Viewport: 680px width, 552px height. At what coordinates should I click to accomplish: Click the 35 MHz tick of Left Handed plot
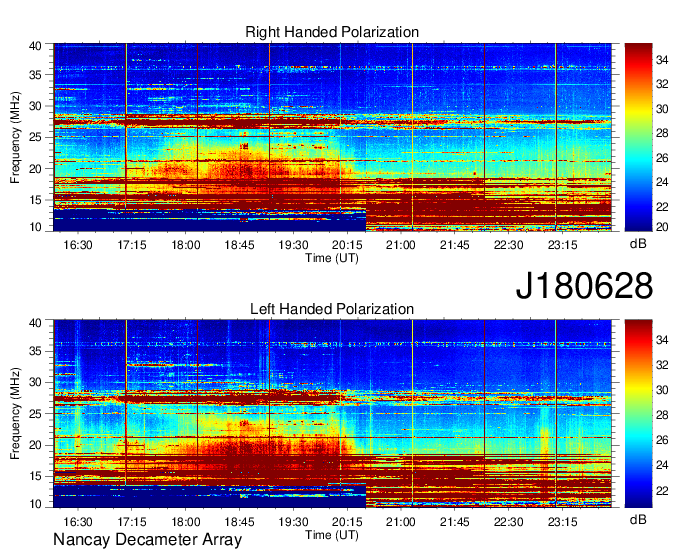[36, 351]
